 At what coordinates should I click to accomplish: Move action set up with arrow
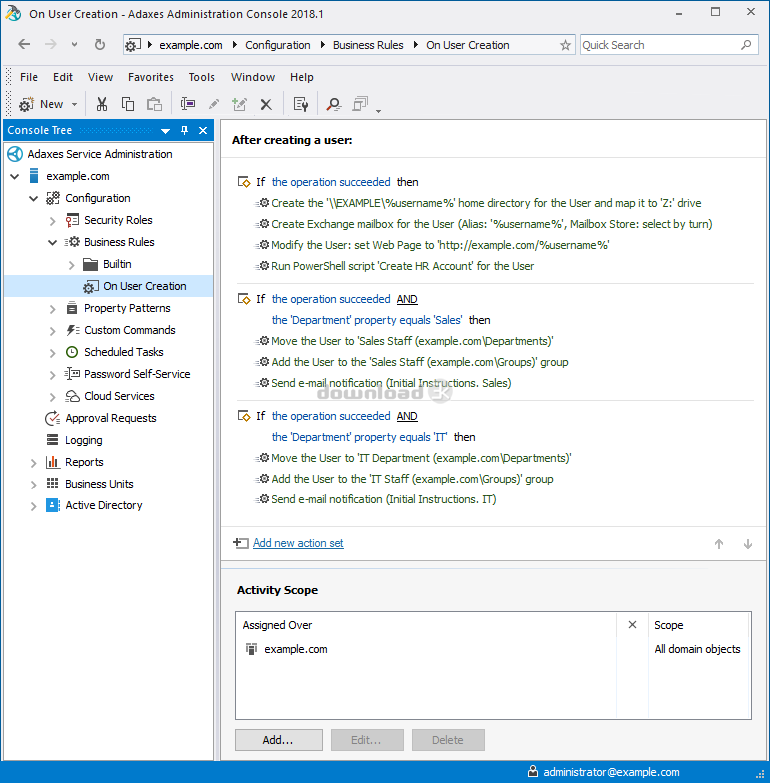(719, 544)
